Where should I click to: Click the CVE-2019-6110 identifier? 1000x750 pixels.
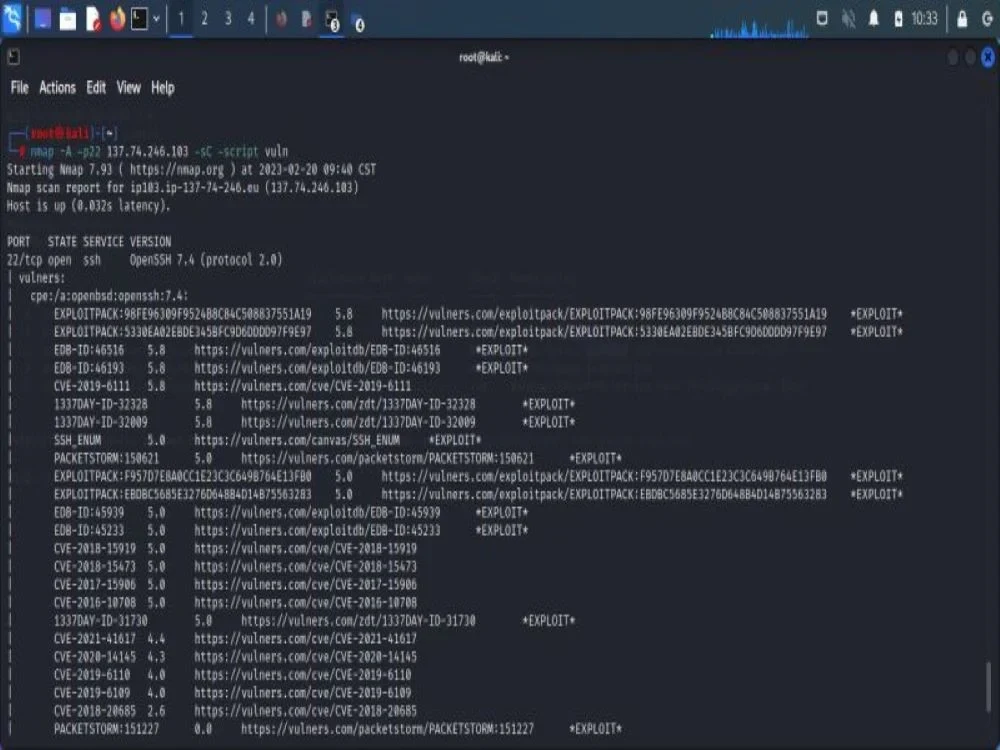[x=92, y=675]
